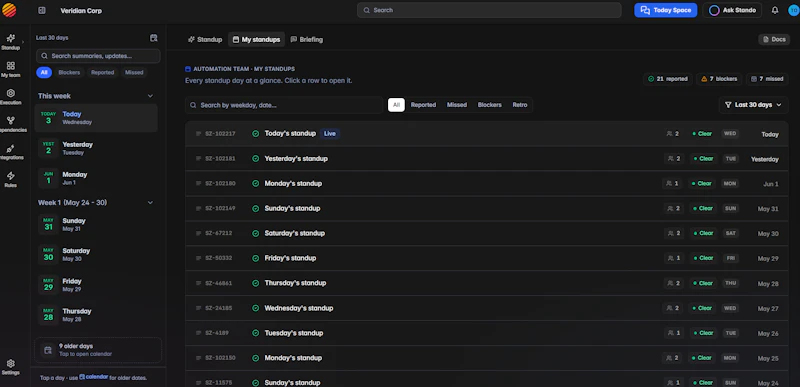The height and width of the screenshot is (387, 800).
Task: Follow the calendar link in the footer hint
Action: tap(93, 377)
